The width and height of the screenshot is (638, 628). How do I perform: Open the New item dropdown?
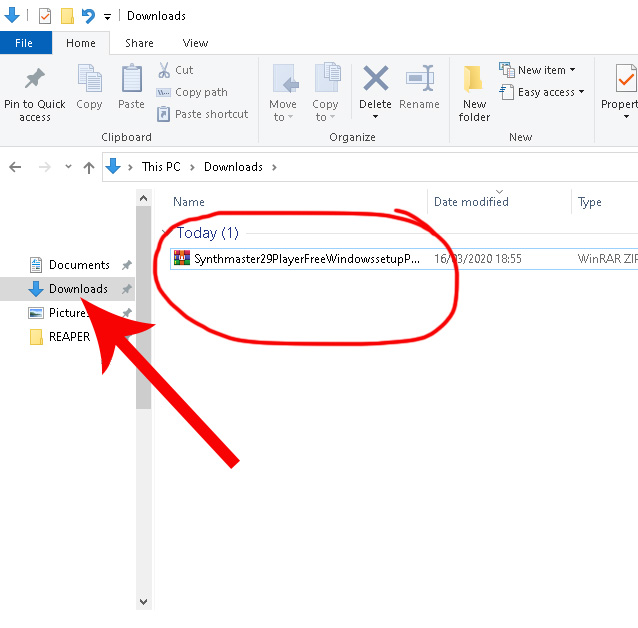pos(537,70)
